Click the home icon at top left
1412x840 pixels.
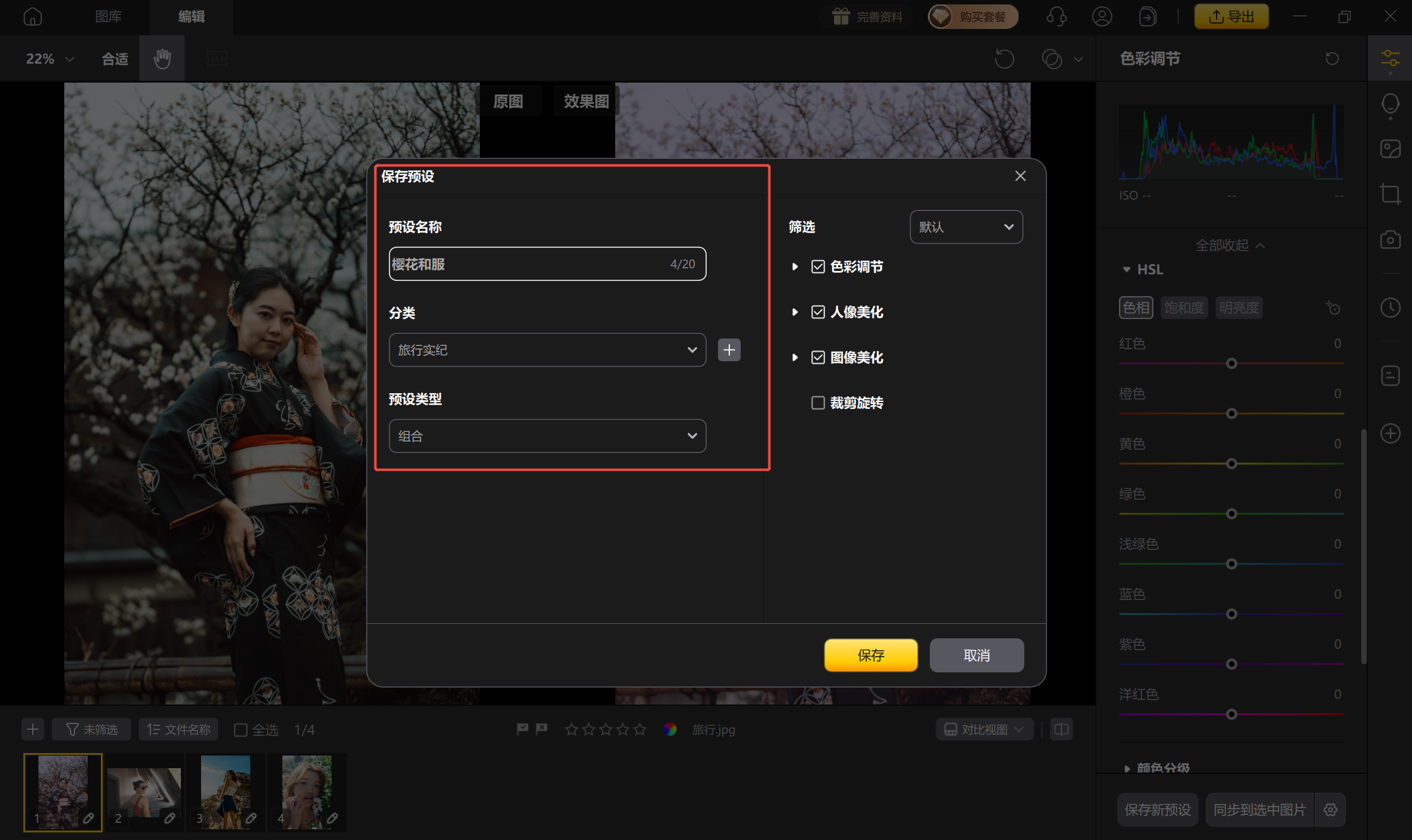click(x=33, y=16)
